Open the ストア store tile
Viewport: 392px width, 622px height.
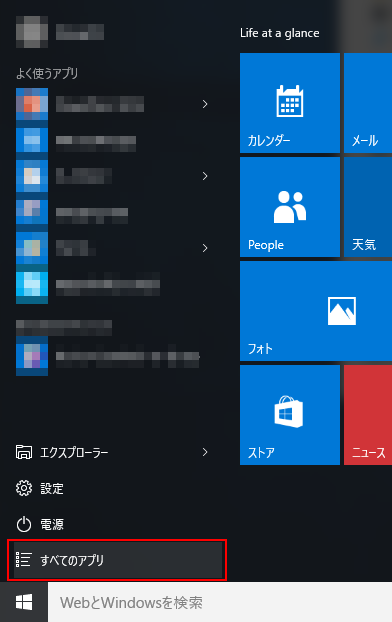coord(290,415)
